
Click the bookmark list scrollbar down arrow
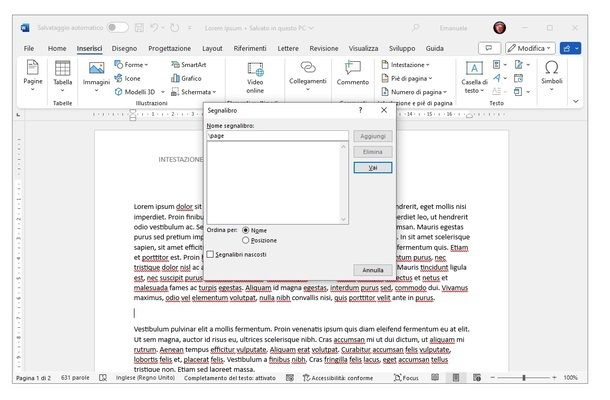343,219
